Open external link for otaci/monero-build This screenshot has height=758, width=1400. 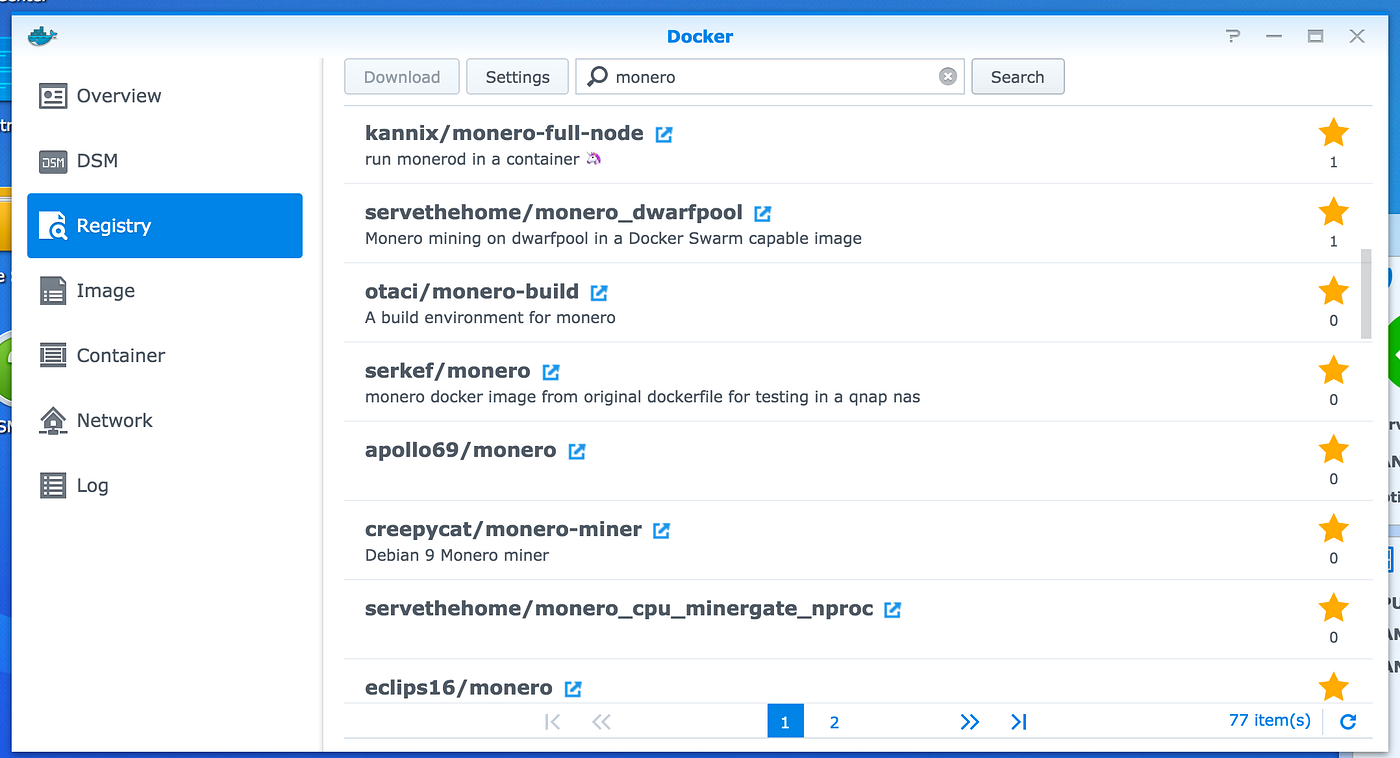pos(599,292)
